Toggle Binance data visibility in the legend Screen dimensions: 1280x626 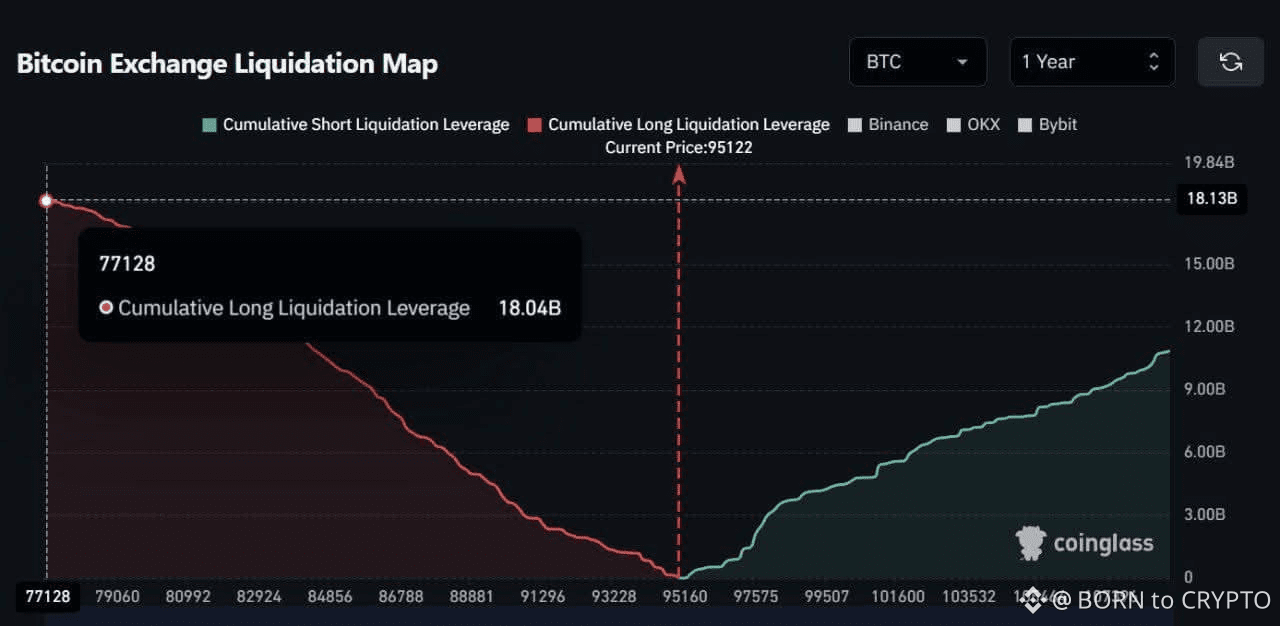coord(888,124)
